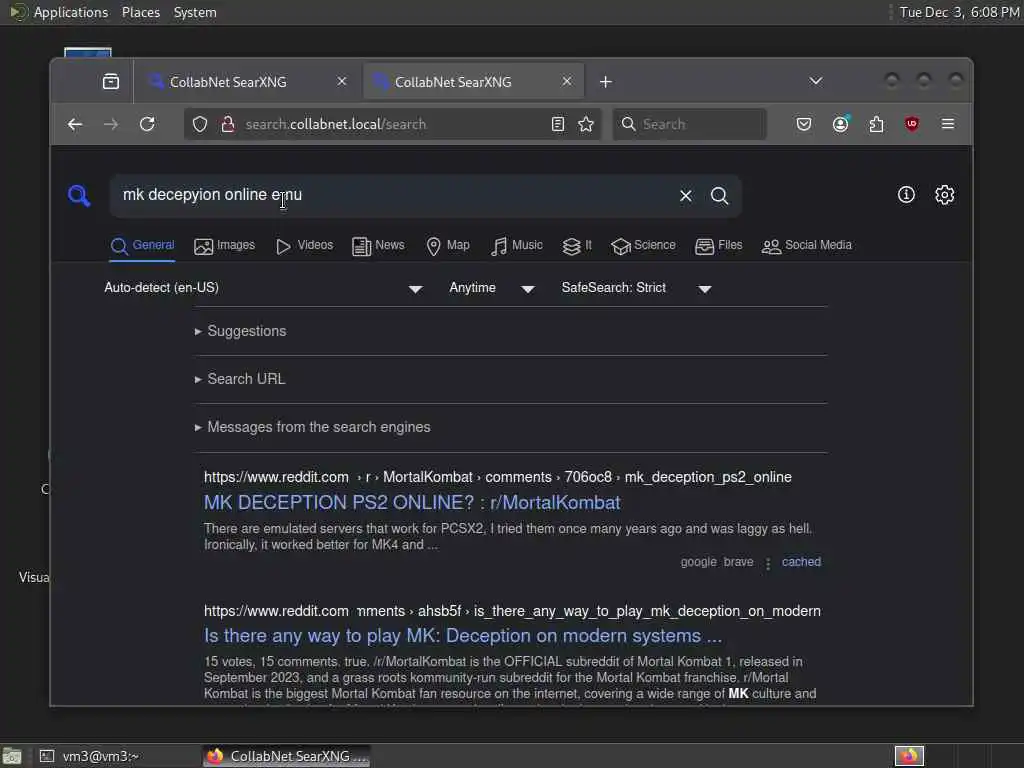Switch to the Music category
Image resolution: width=1024 pixels, height=768 pixels.
point(517,246)
